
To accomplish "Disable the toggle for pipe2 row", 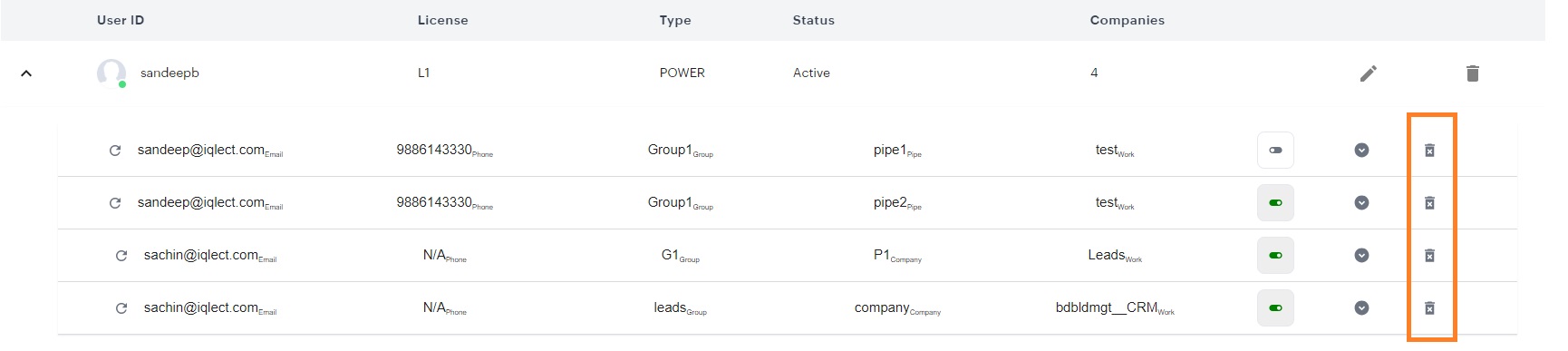I will click(x=1275, y=203).
